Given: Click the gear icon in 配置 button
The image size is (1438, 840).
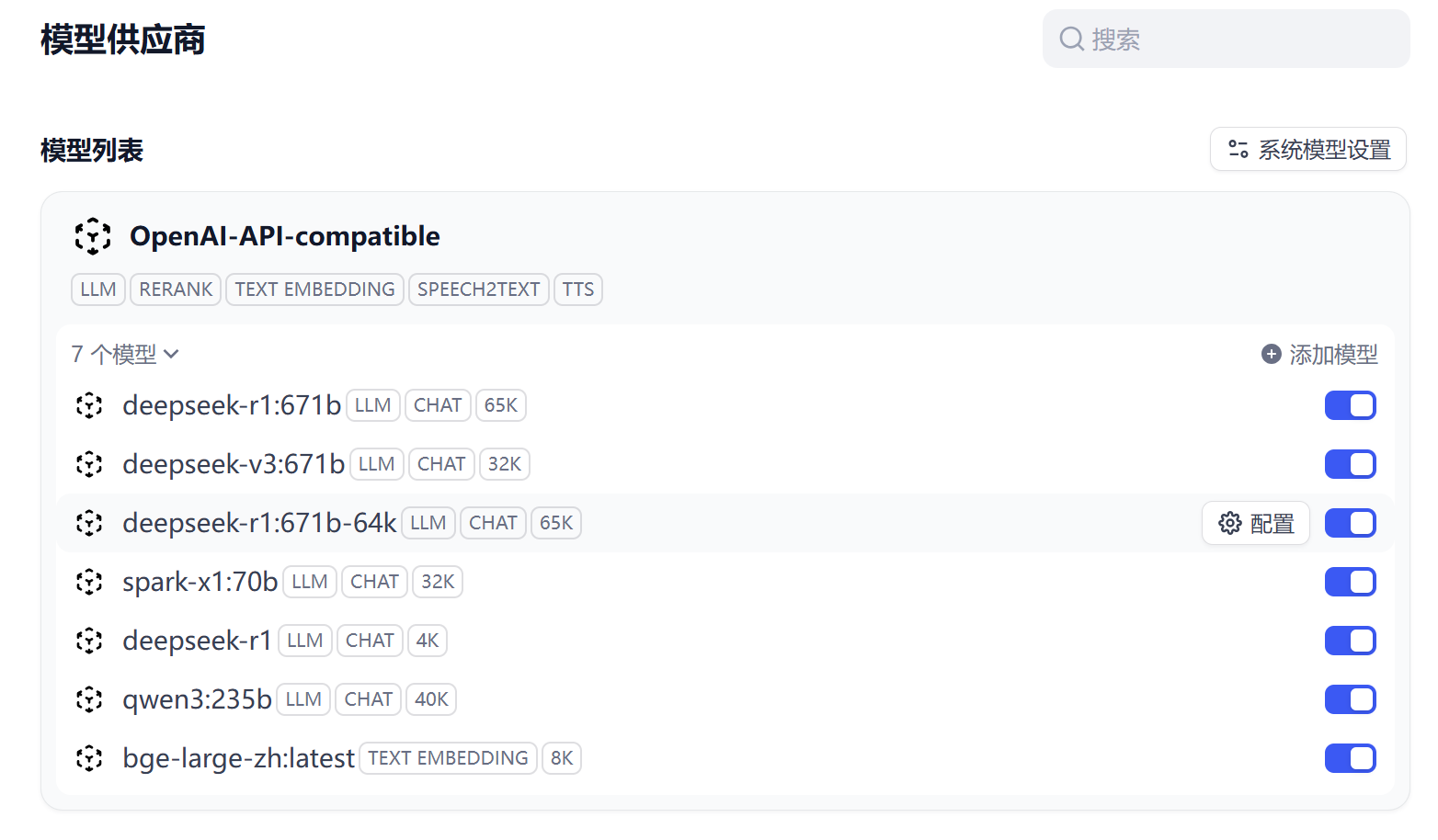Looking at the screenshot, I should point(1229,523).
